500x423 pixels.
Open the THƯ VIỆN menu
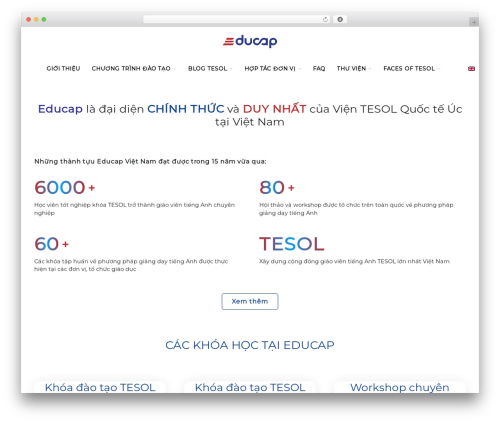point(351,69)
